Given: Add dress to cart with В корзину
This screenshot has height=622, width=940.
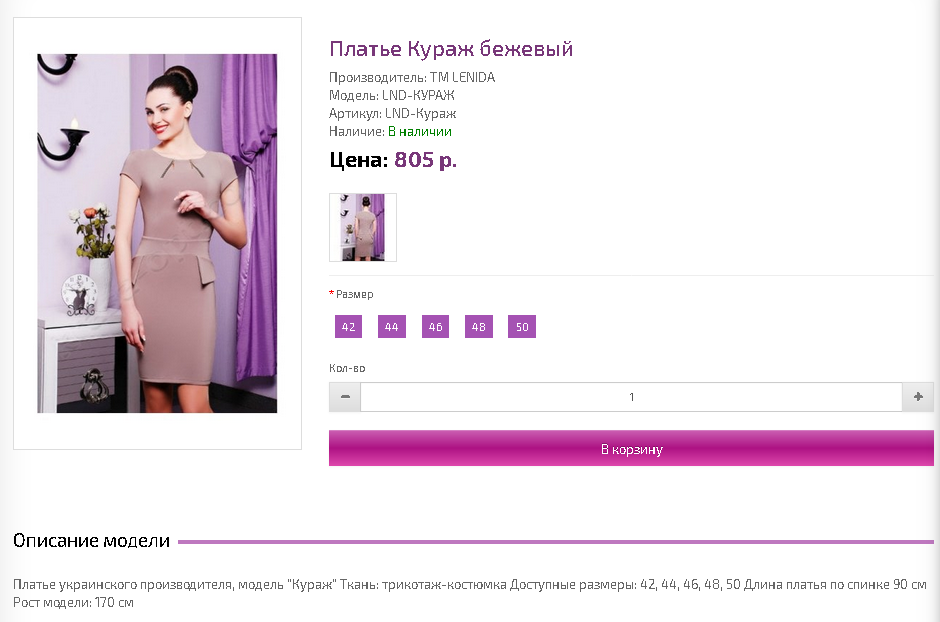Looking at the screenshot, I should [x=631, y=449].
